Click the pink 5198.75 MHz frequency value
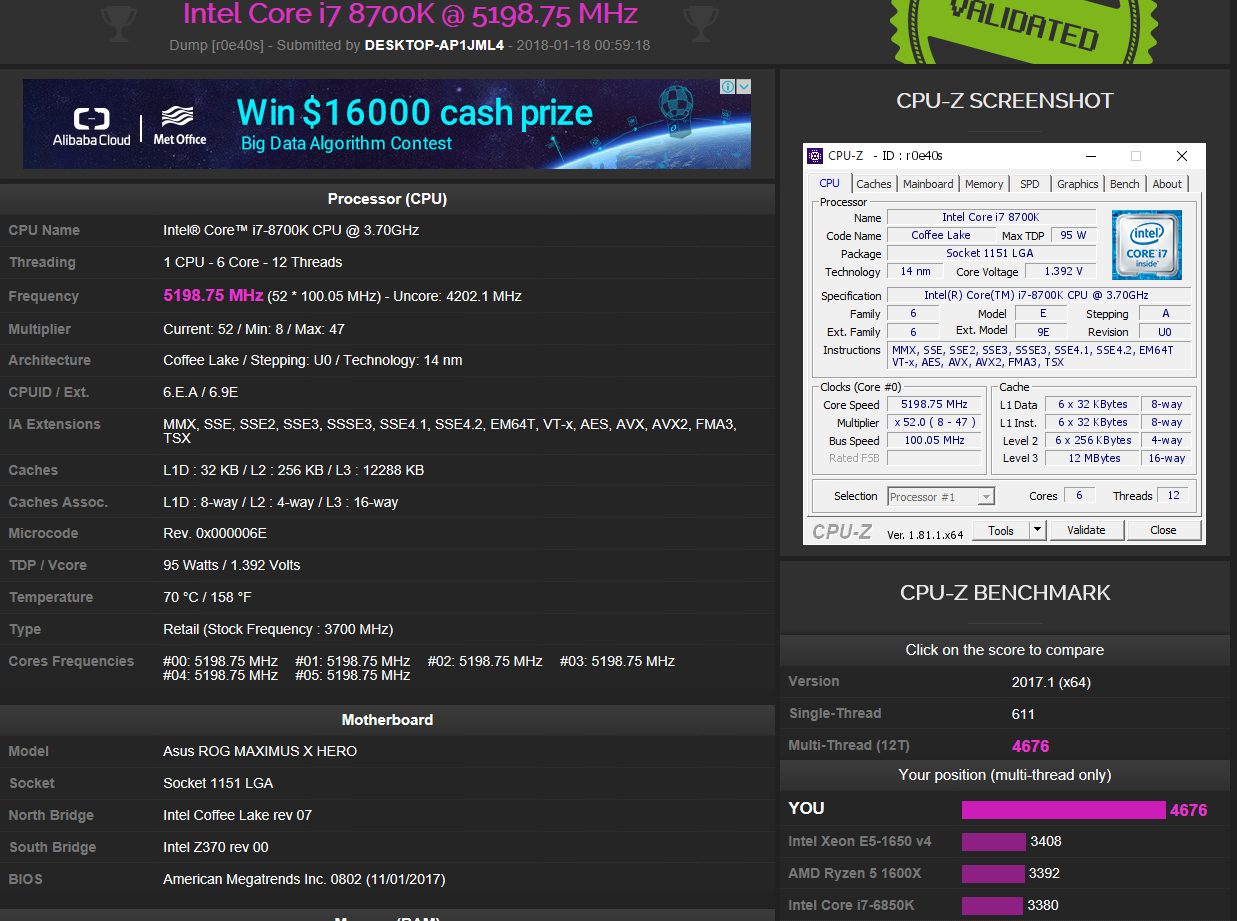The height and width of the screenshot is (921, 1237). coord(213,296)
